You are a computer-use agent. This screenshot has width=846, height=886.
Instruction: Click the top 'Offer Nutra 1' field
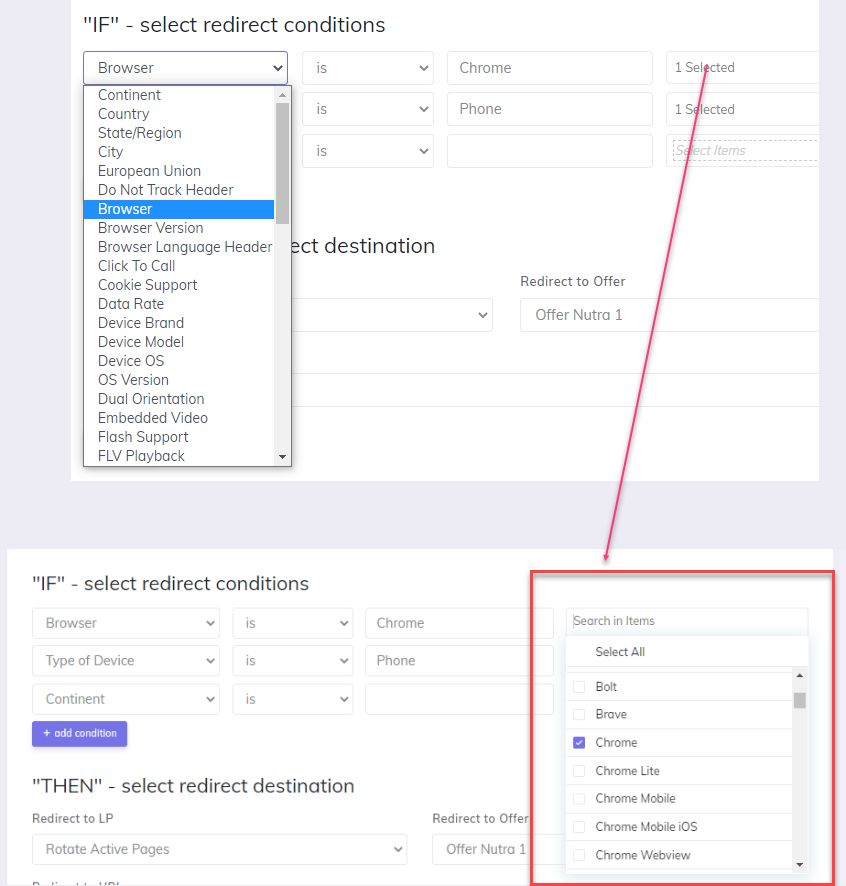[x=668, y=315]
